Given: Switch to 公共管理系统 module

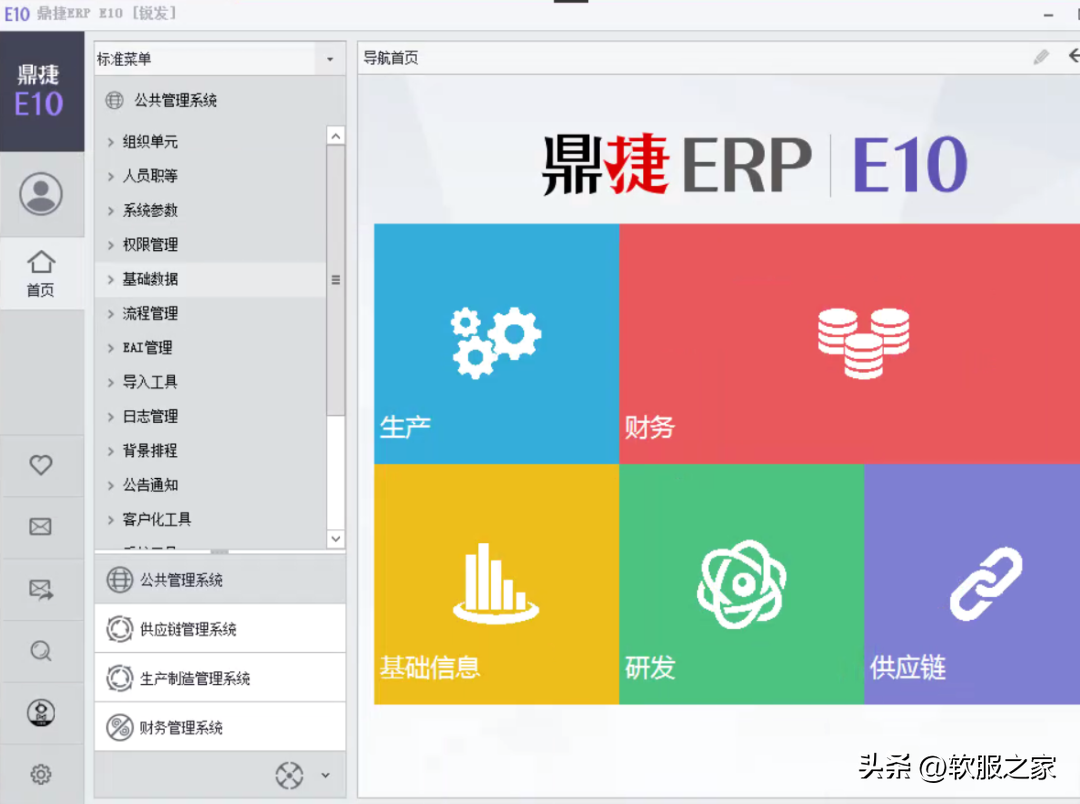Looking at the screenshot, I should 220,579.
